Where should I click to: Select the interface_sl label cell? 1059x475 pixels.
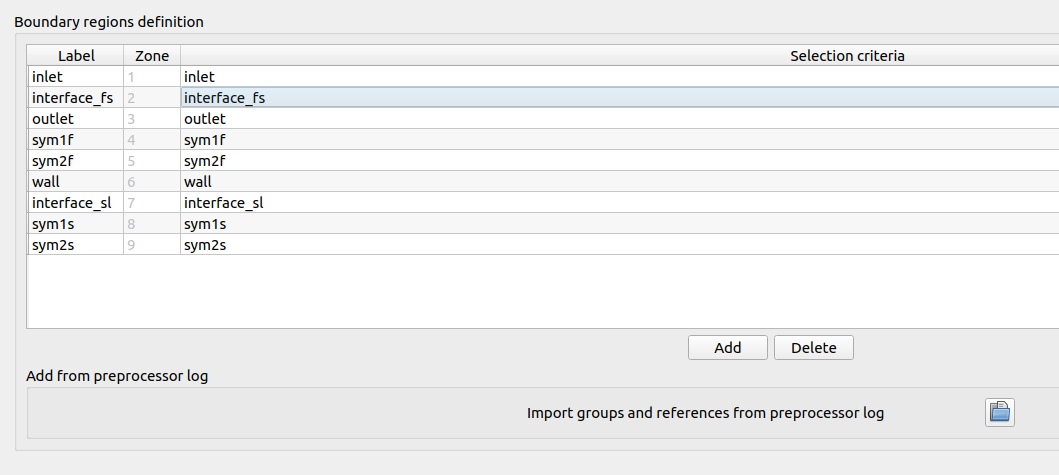pyautogui.click(x=75, y=203)
